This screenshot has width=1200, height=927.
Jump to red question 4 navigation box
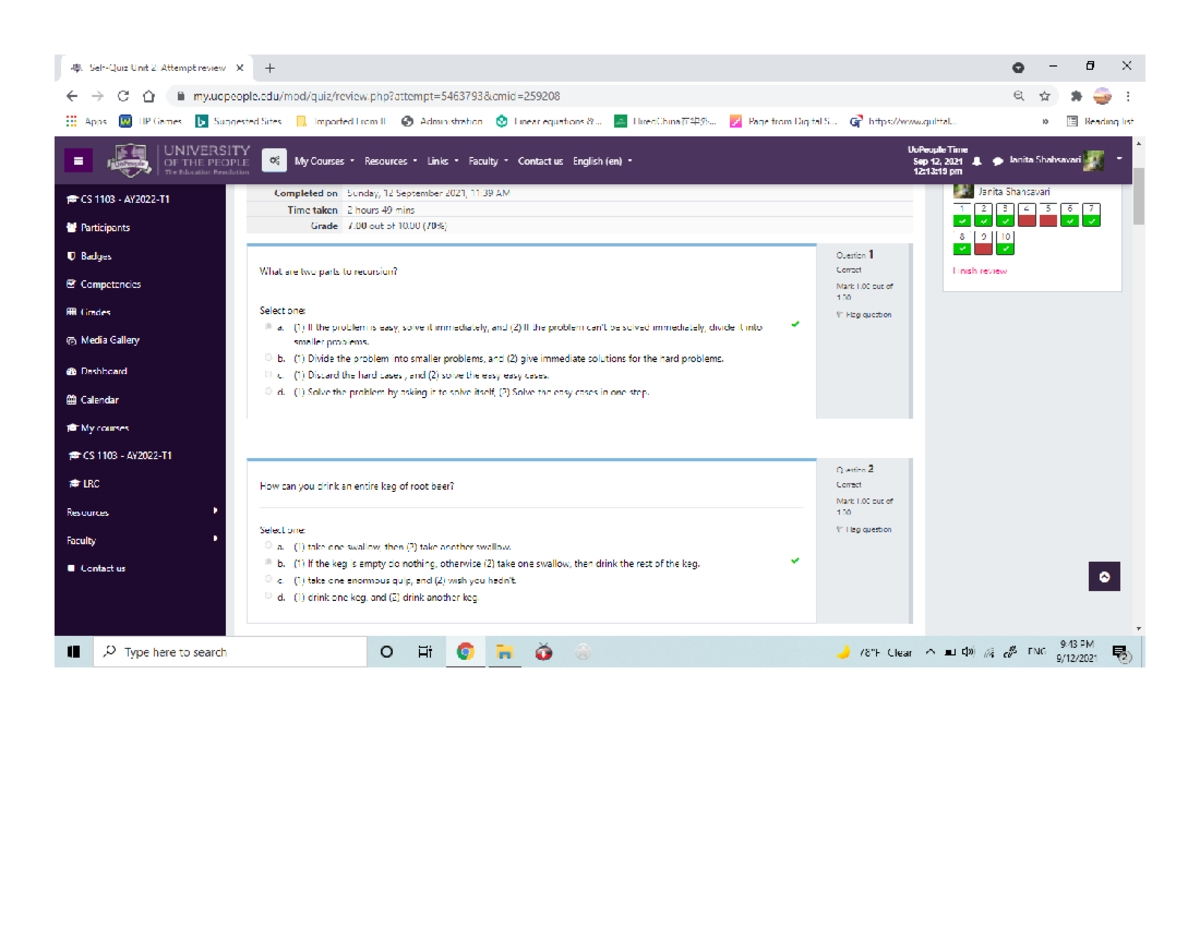click(x=1027, y=215)
